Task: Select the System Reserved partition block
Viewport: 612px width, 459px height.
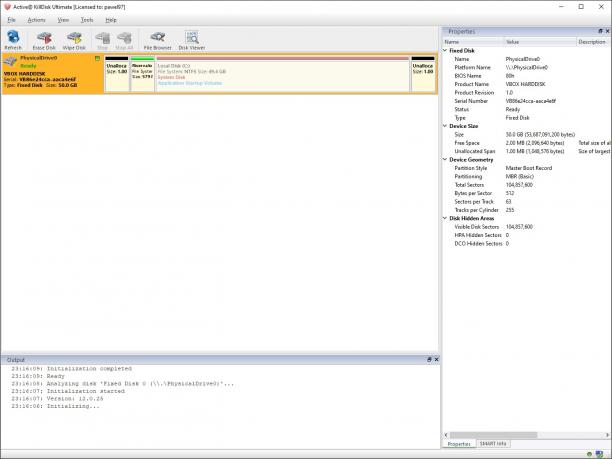Action: tap(142, 74)
